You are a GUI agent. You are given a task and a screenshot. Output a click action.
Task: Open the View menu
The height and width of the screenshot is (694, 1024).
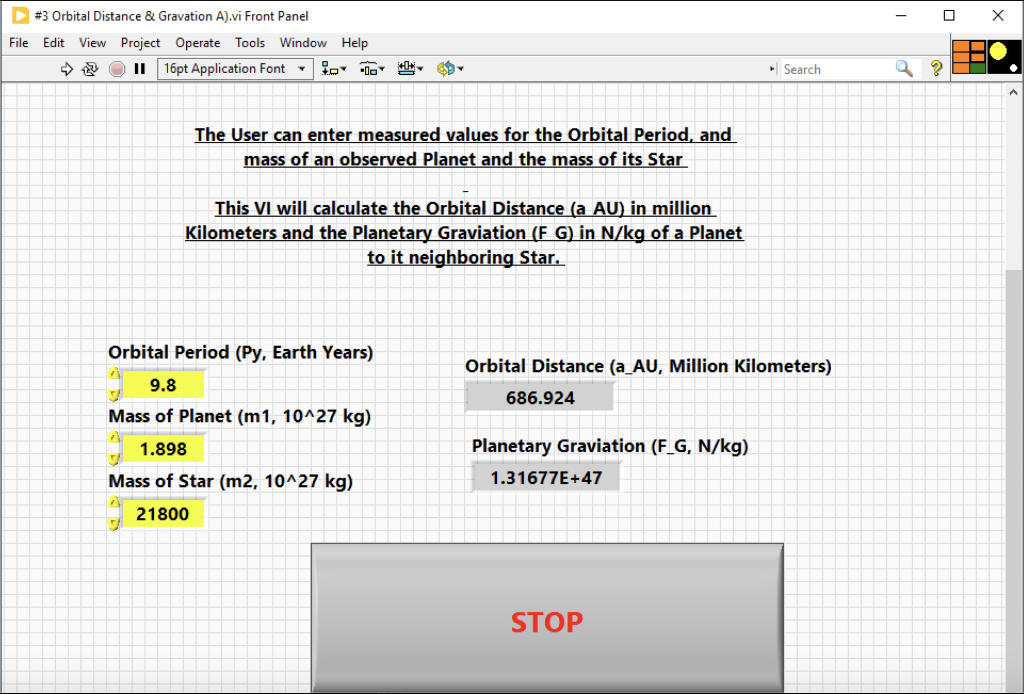click(92, 43)
